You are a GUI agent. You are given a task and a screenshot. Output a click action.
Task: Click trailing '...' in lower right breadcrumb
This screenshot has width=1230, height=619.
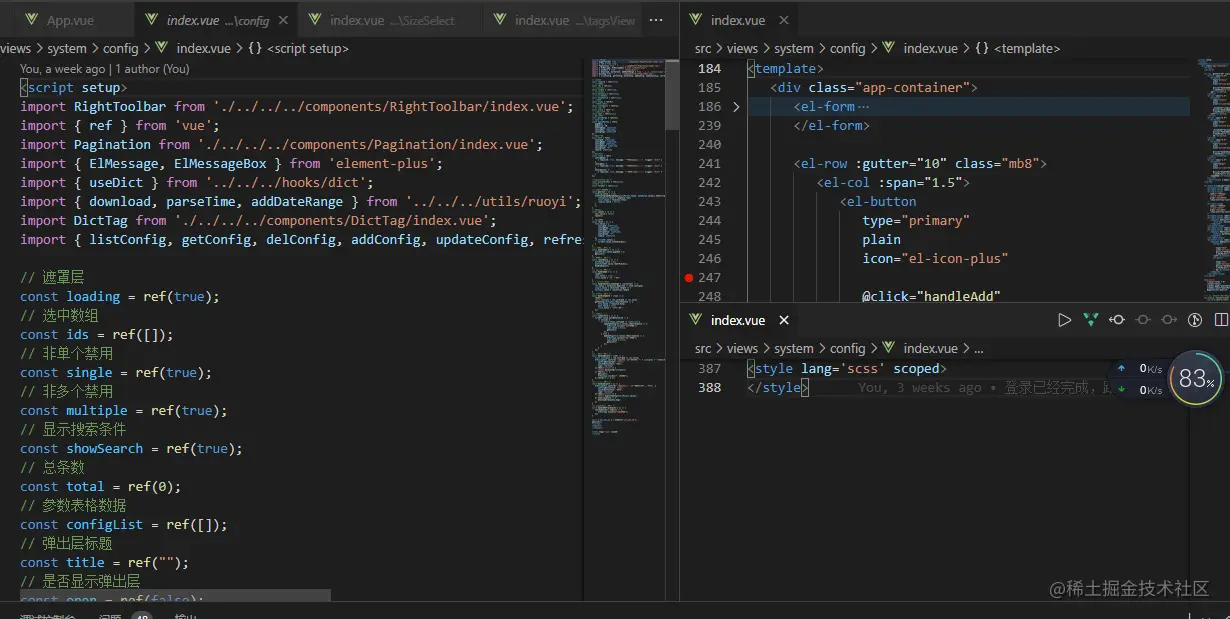coord(978,348)
